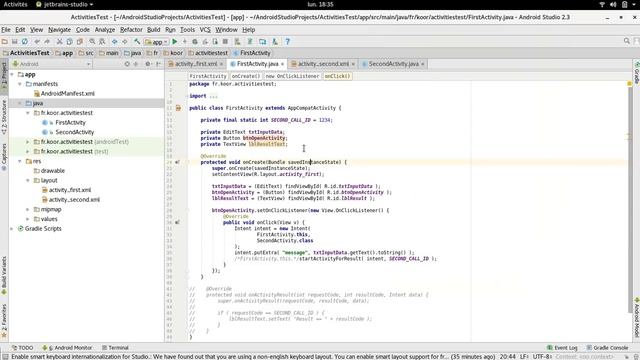Click the yellow warning marker on error stripe
The image size is (640, 360).
tap(629, 84)
